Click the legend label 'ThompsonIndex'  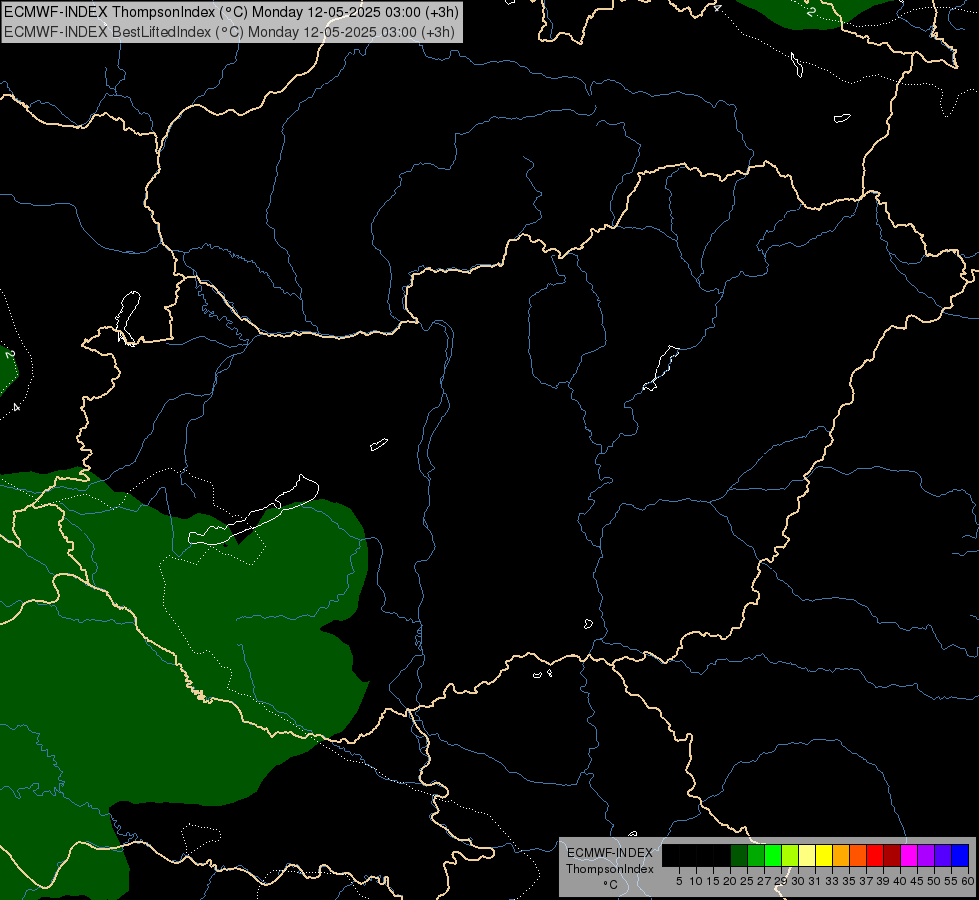pos(609,869)
